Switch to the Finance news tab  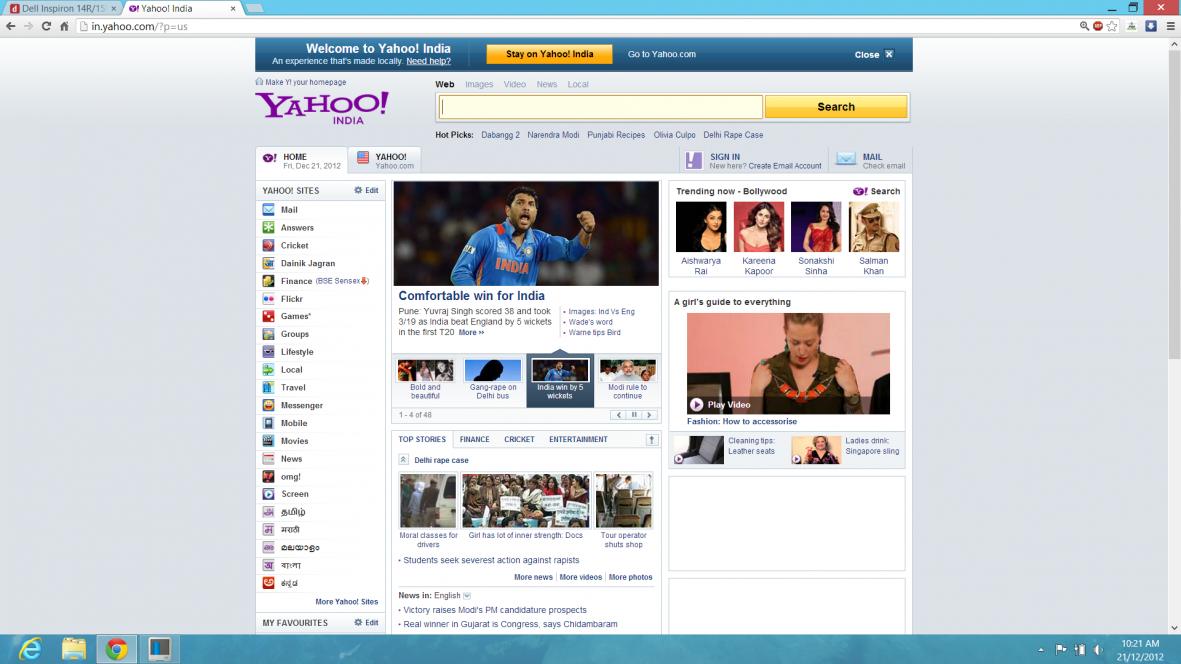pyautogui.click(x=474, y=439)
